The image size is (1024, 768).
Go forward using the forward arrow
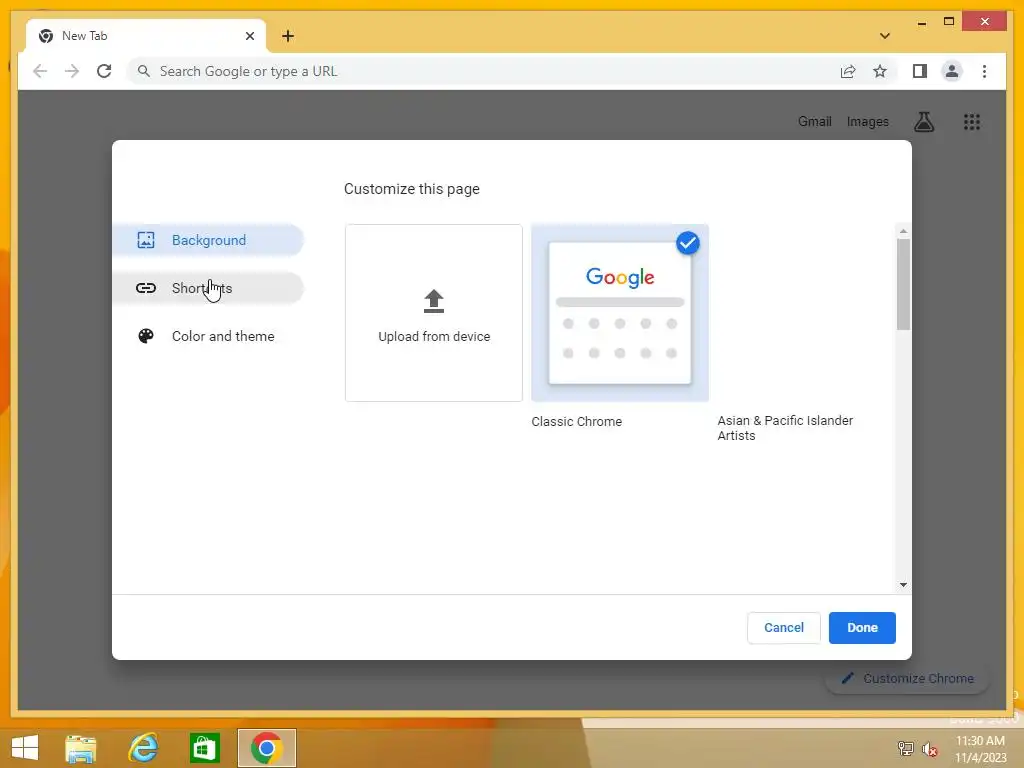72,71
